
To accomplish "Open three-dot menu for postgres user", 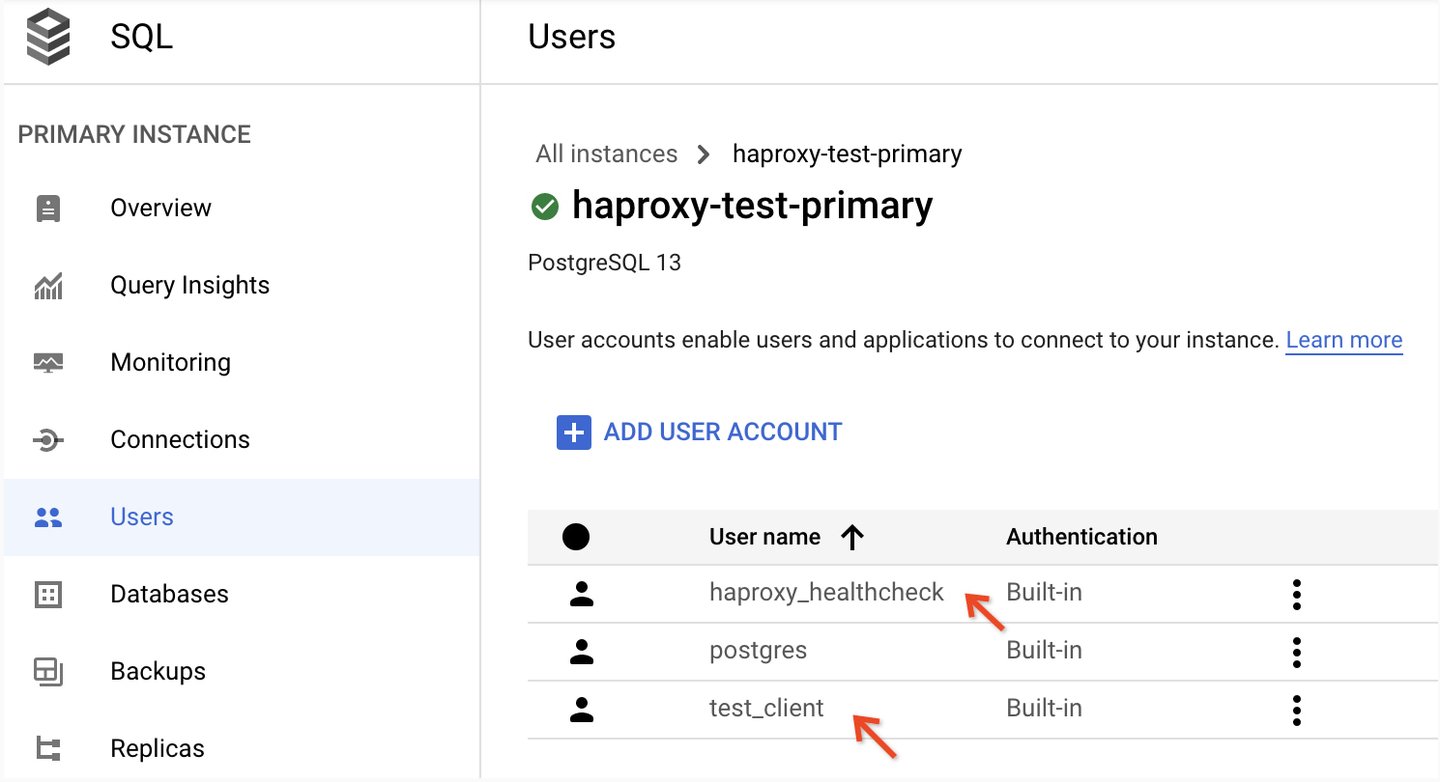I will (x=1297, y=652).
